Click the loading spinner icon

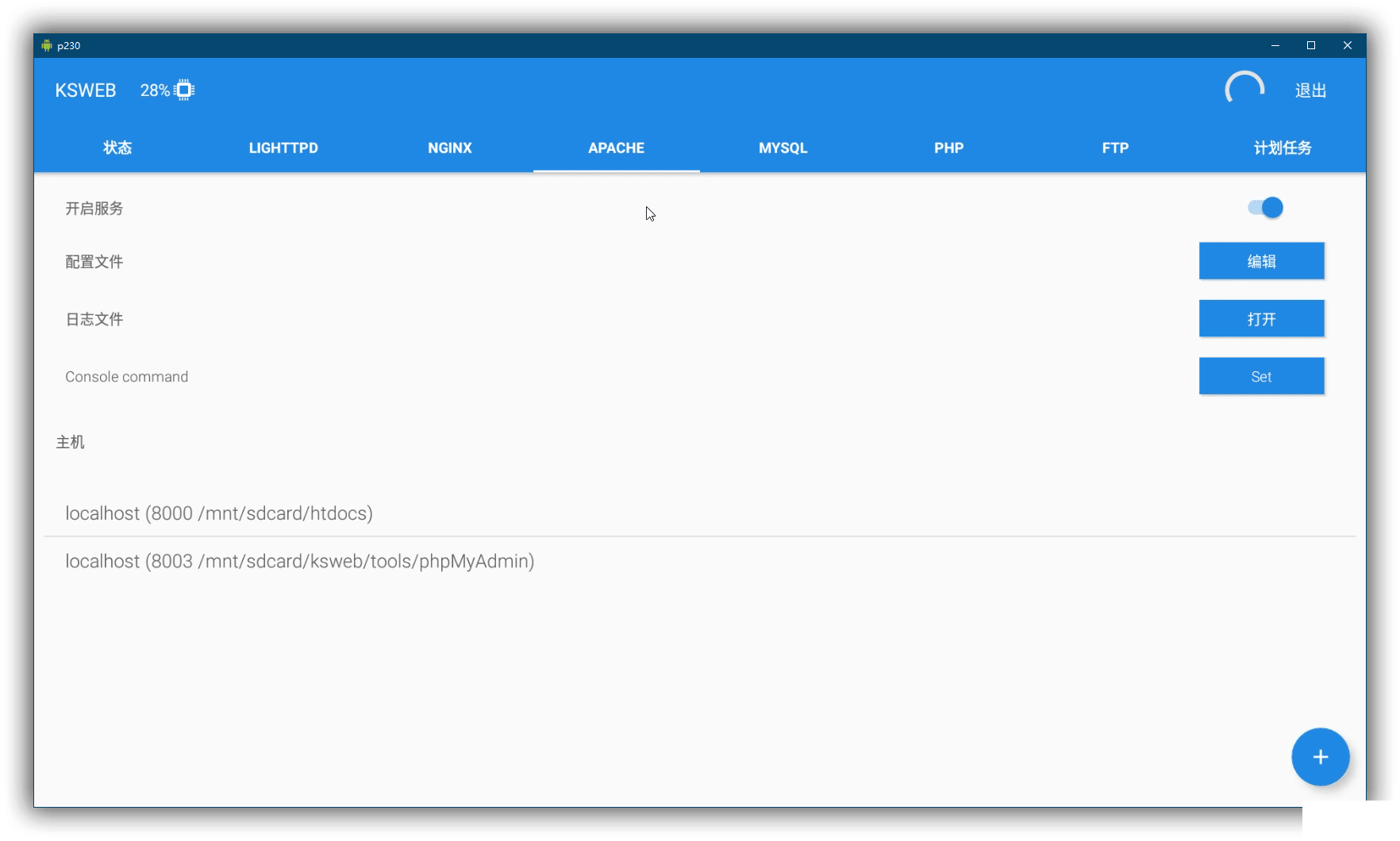[1244, 89]
